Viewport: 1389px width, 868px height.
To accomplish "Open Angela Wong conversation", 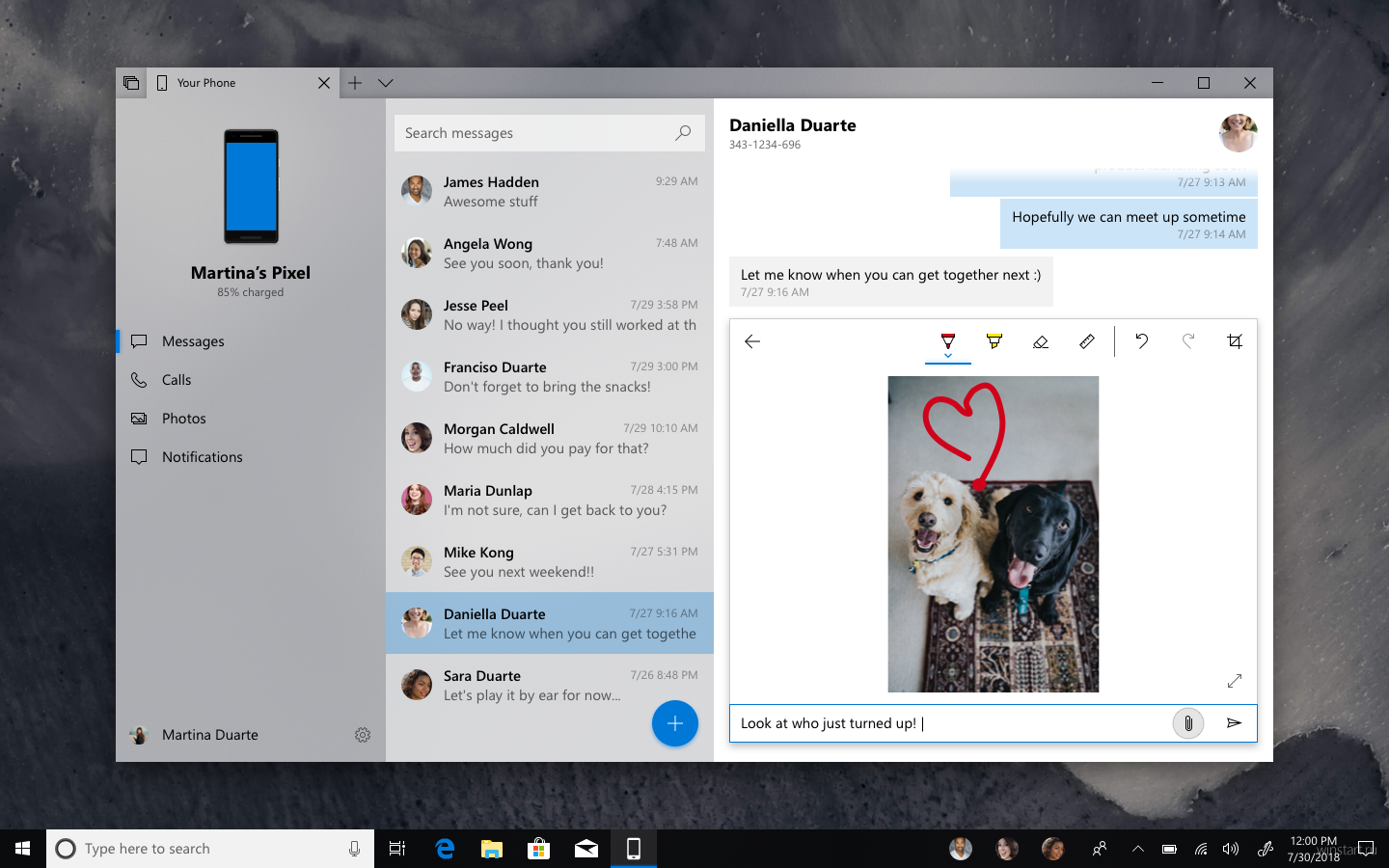I will 550,253.
